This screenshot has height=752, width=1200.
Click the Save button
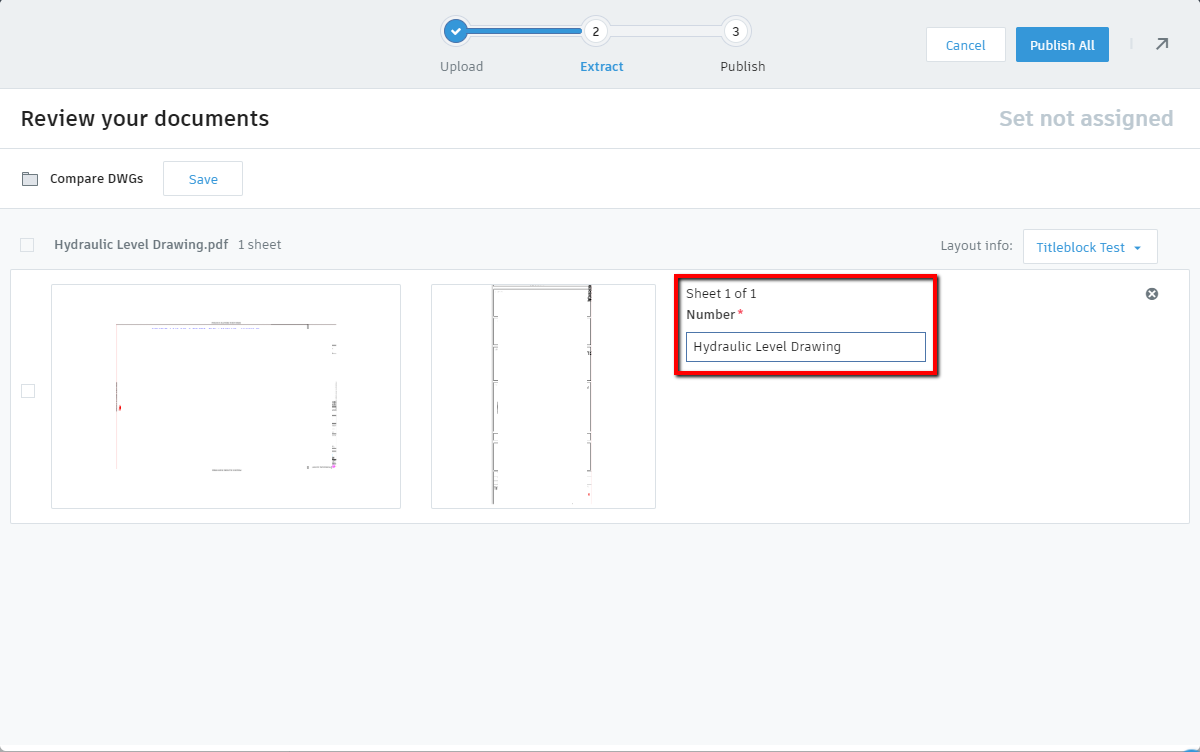pos(203,179)
